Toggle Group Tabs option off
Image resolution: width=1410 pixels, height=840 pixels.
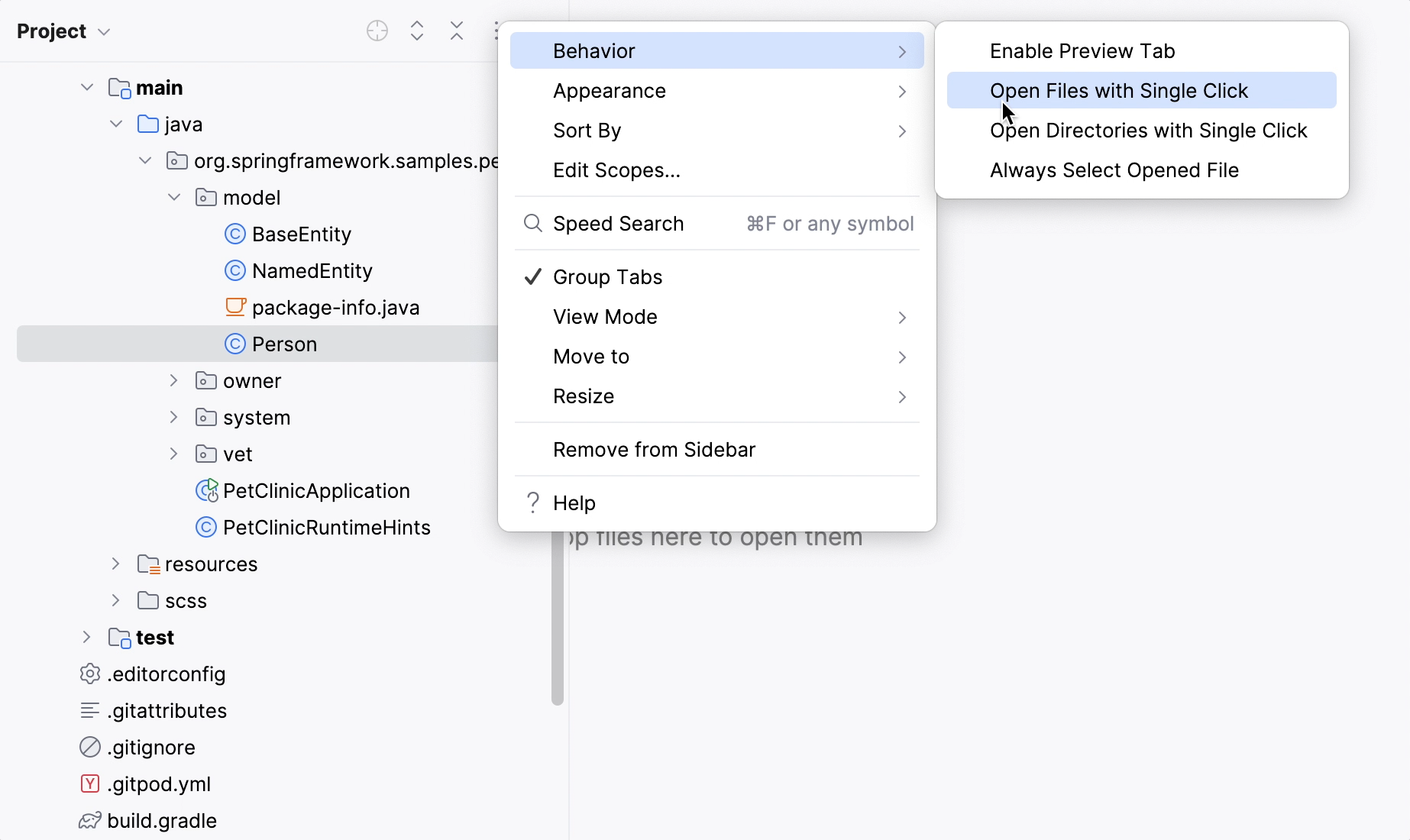point(606,276)
